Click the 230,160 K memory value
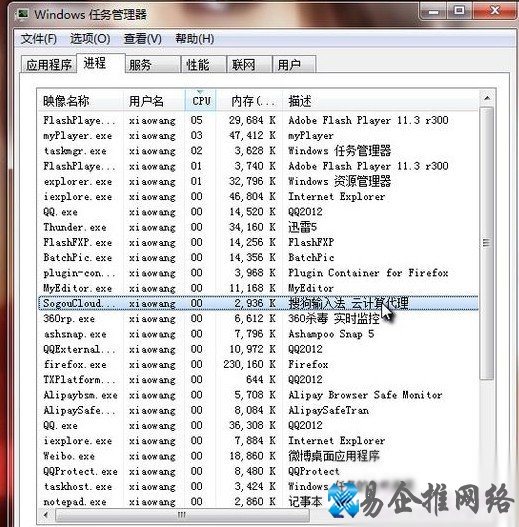 pyautogui.click(x=249, y=365)
